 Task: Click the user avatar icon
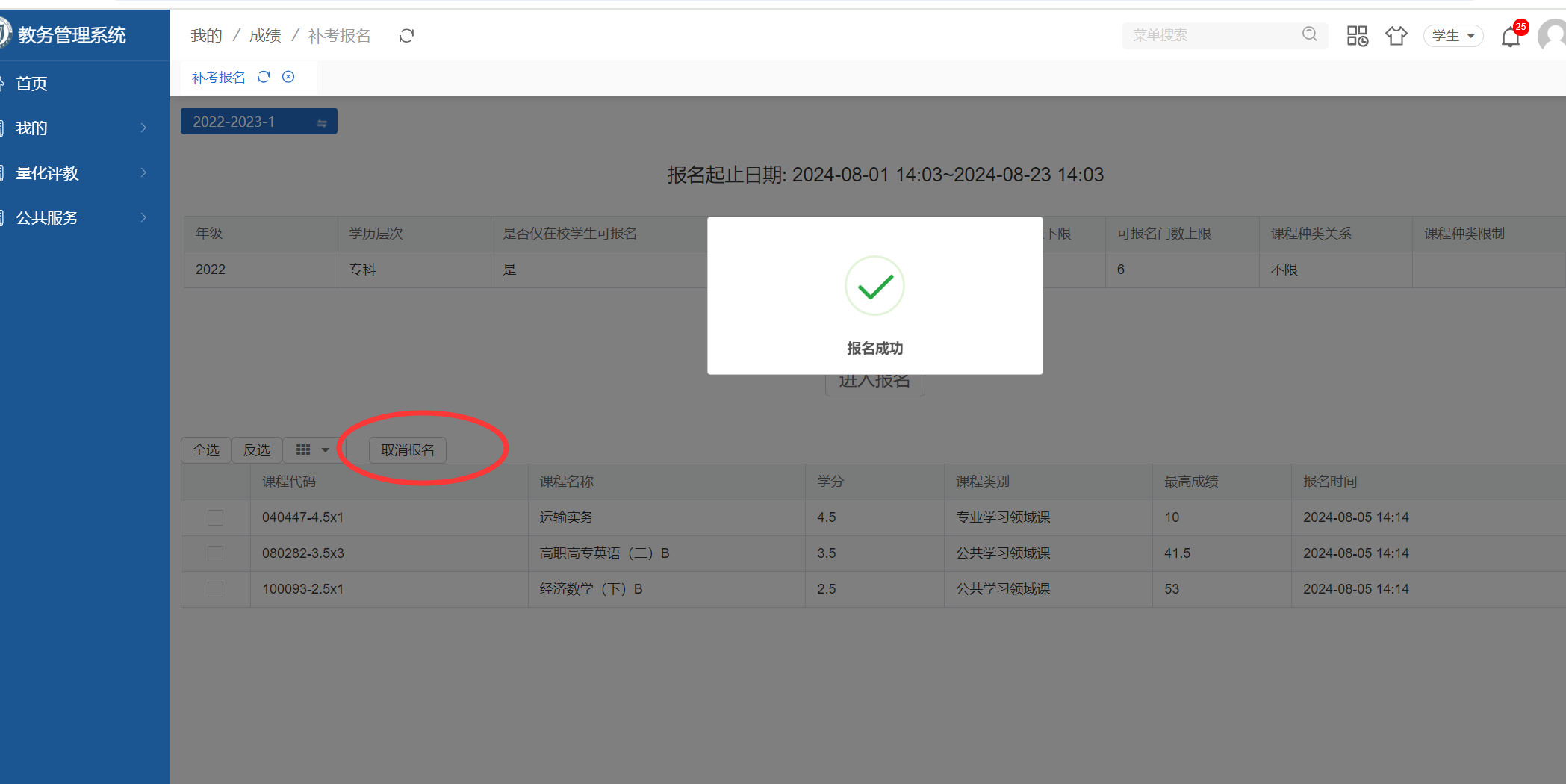click(1553, 36)
